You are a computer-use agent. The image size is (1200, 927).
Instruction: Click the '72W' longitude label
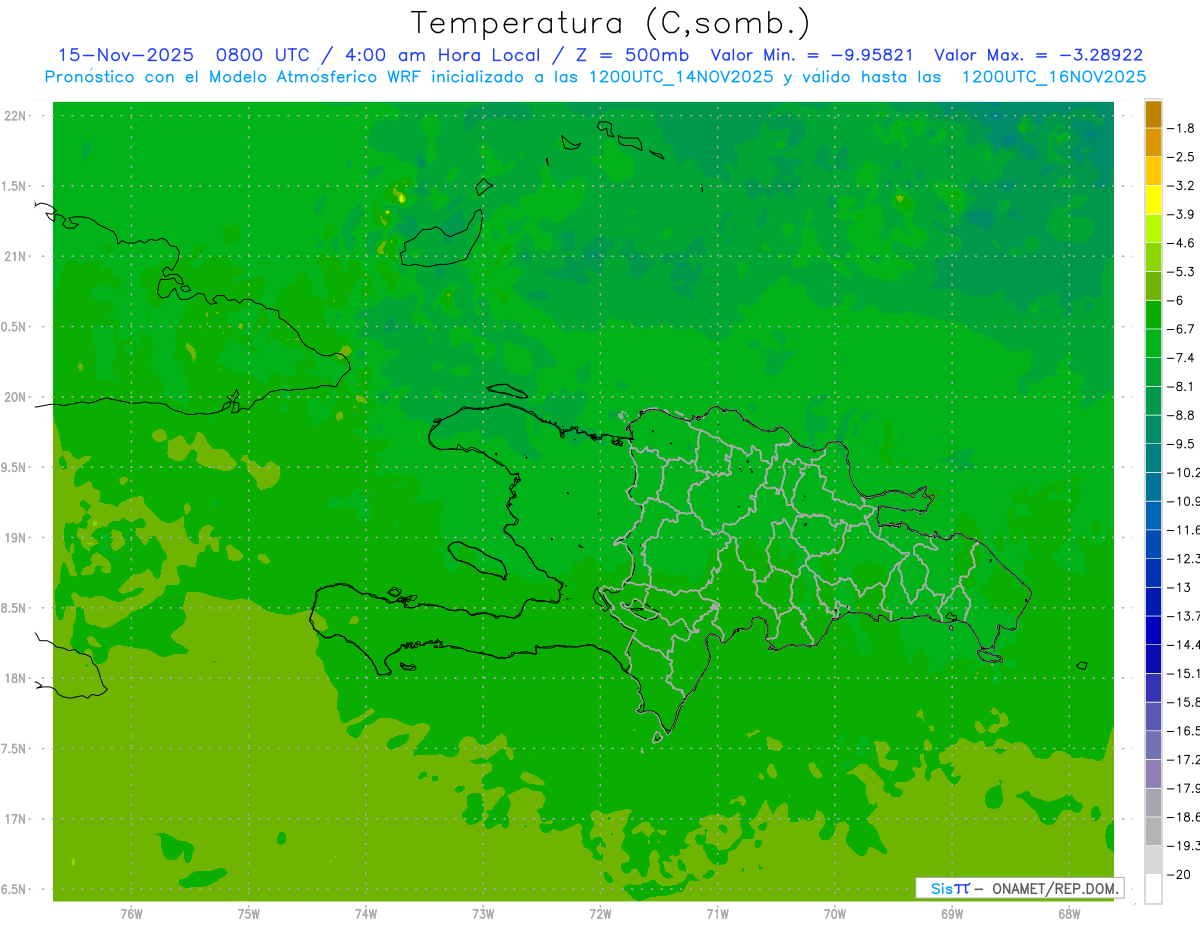[x=600, y=913]
